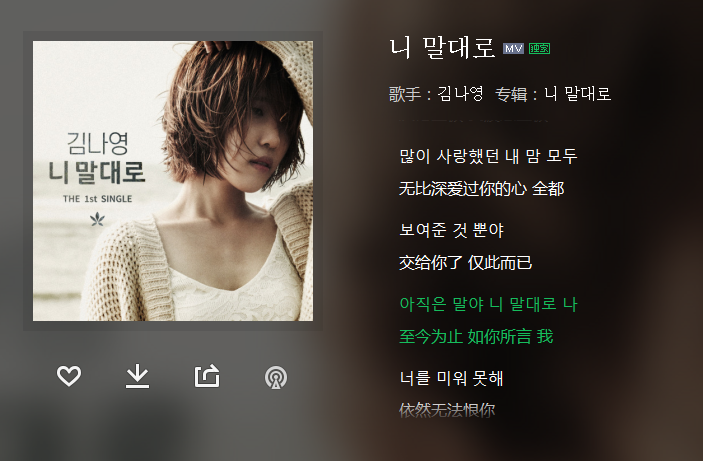Image resolution: width=703 pixels, height=461 pixels.
Task: Click highlighted translation 至今为止 如你所言 我
Action: [476, 336]
